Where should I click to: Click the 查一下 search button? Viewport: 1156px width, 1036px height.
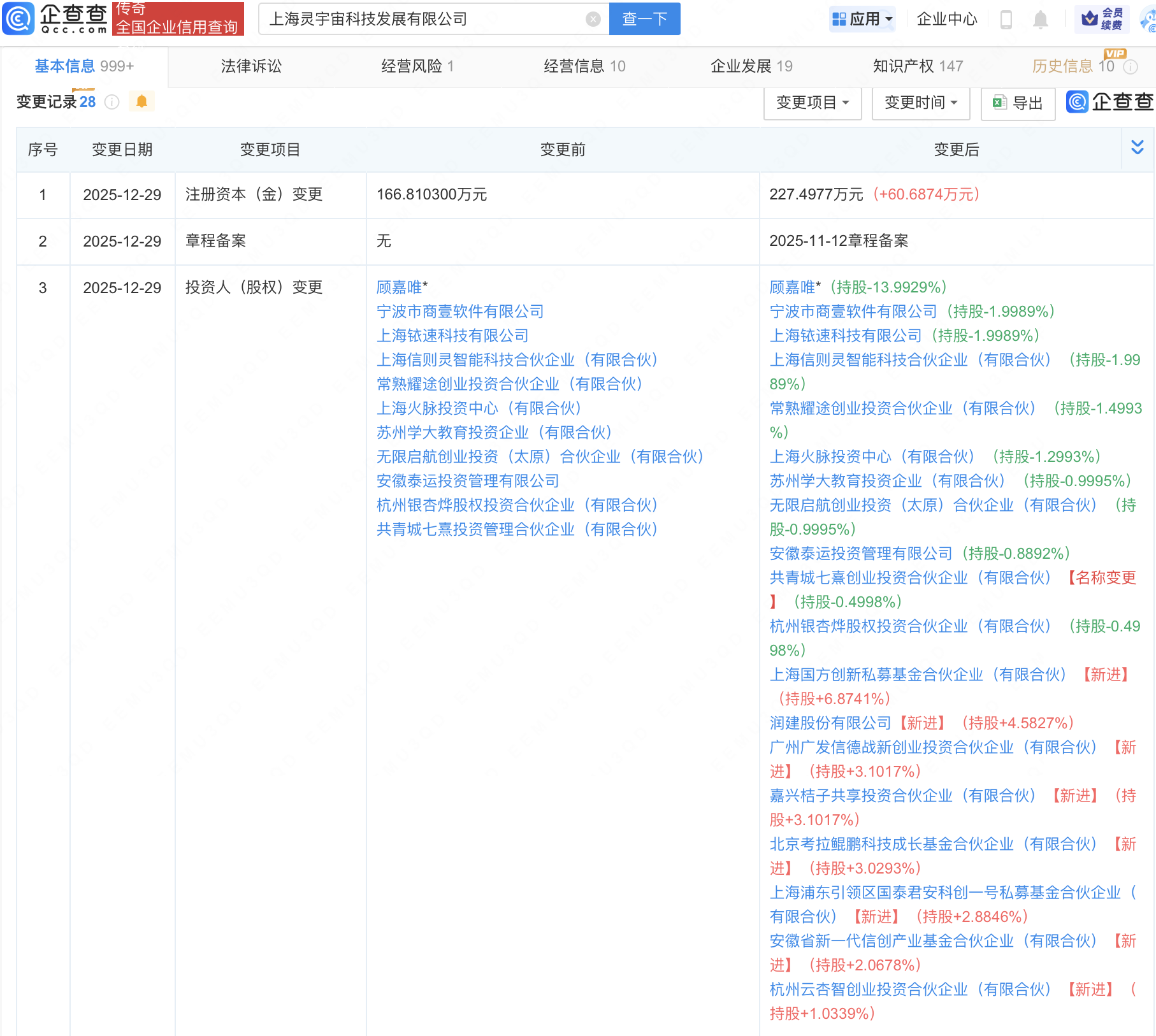pos(644,19)
